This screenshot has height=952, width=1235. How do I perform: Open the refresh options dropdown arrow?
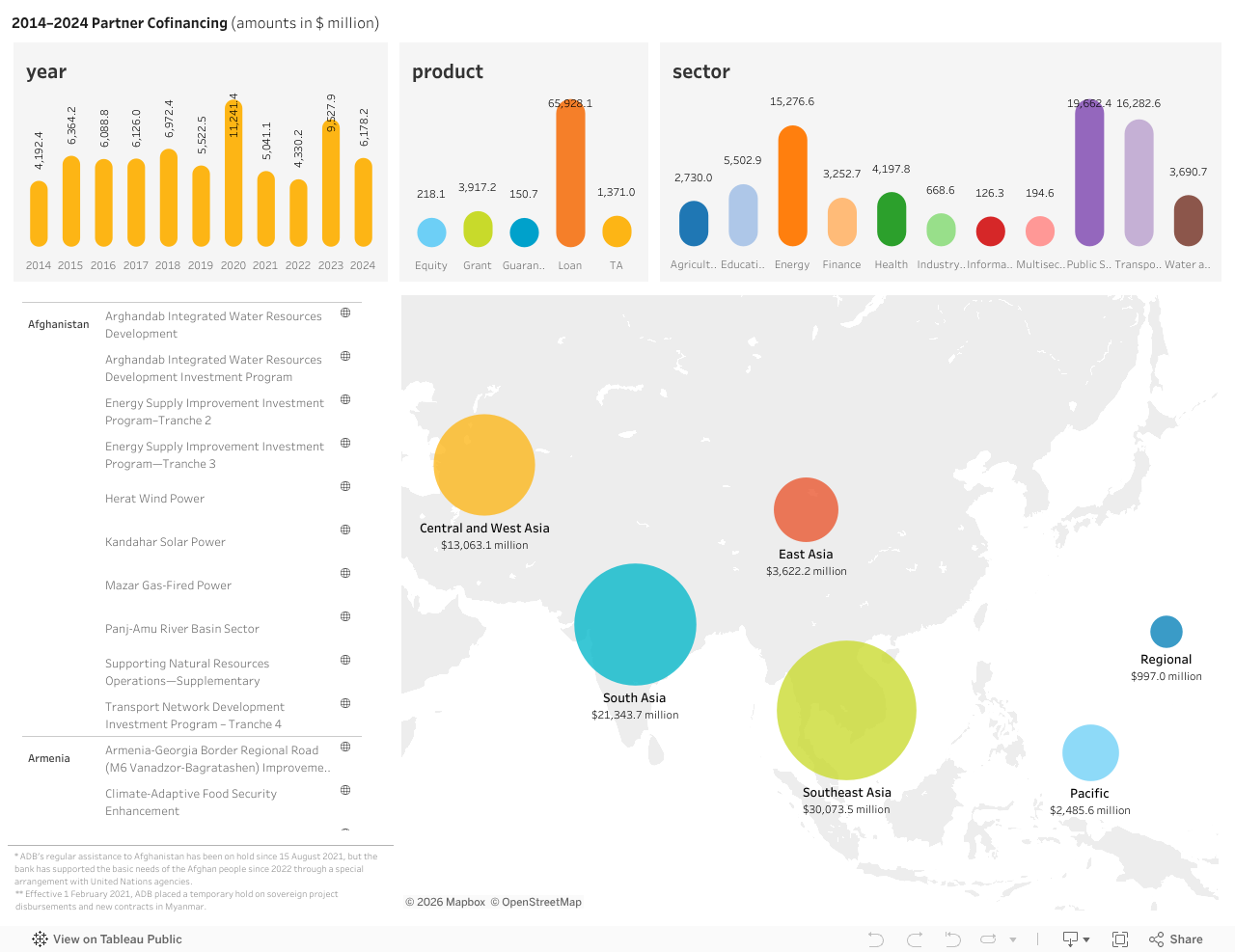[1013, 939]
